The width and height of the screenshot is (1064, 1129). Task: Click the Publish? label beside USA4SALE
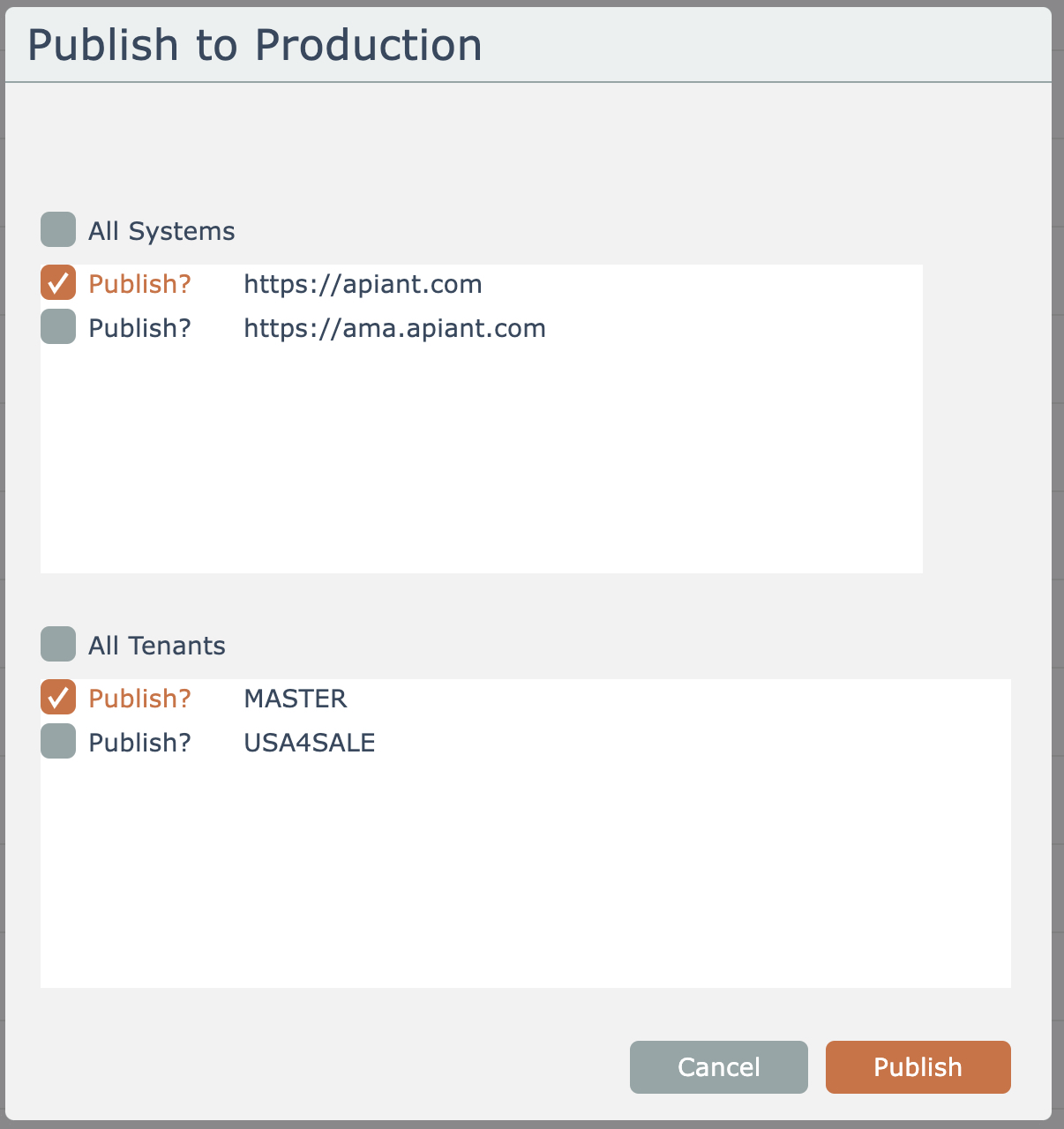[139, 743]
